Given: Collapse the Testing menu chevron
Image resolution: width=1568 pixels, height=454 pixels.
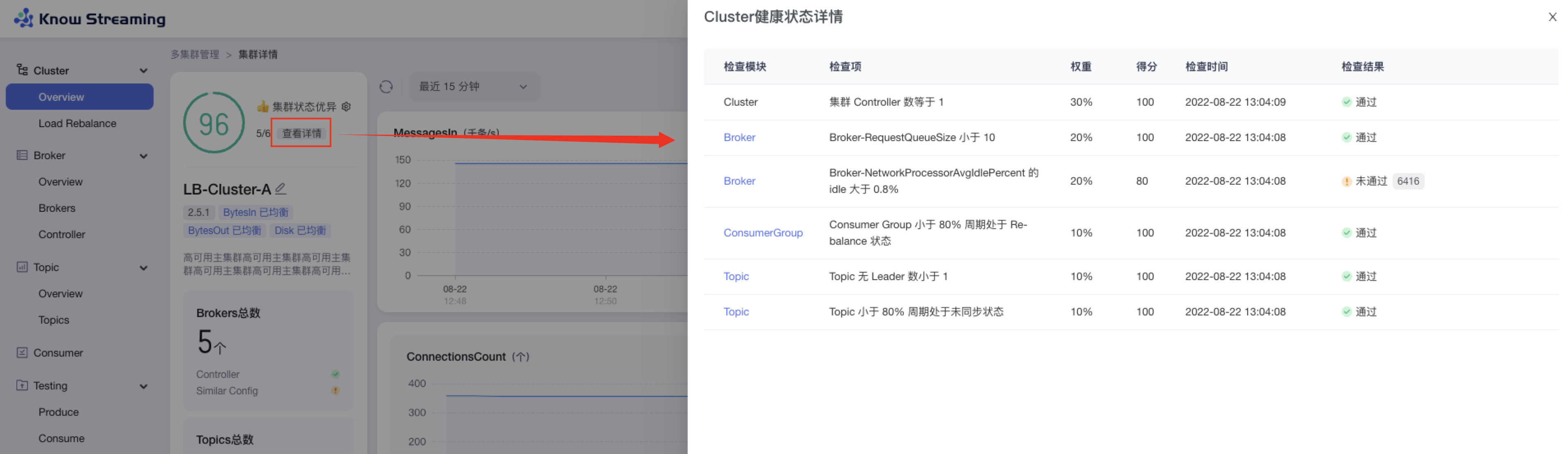Looking at the screenshot, I should click(x=144, y=386).
